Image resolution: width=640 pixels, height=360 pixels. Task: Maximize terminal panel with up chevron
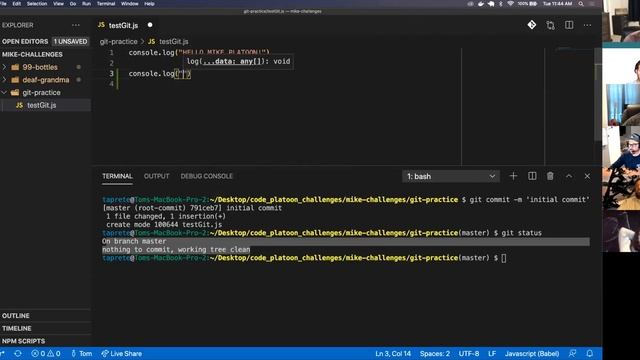click(x=569, y=176)
